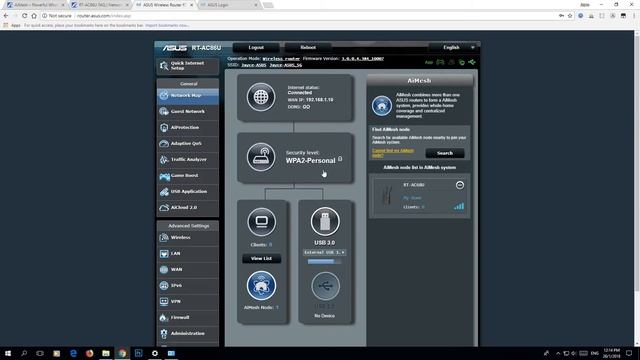Screen dimensions: 640x360
Task: Open the Traffic Analyzer page
Action: tap(187, 160)
